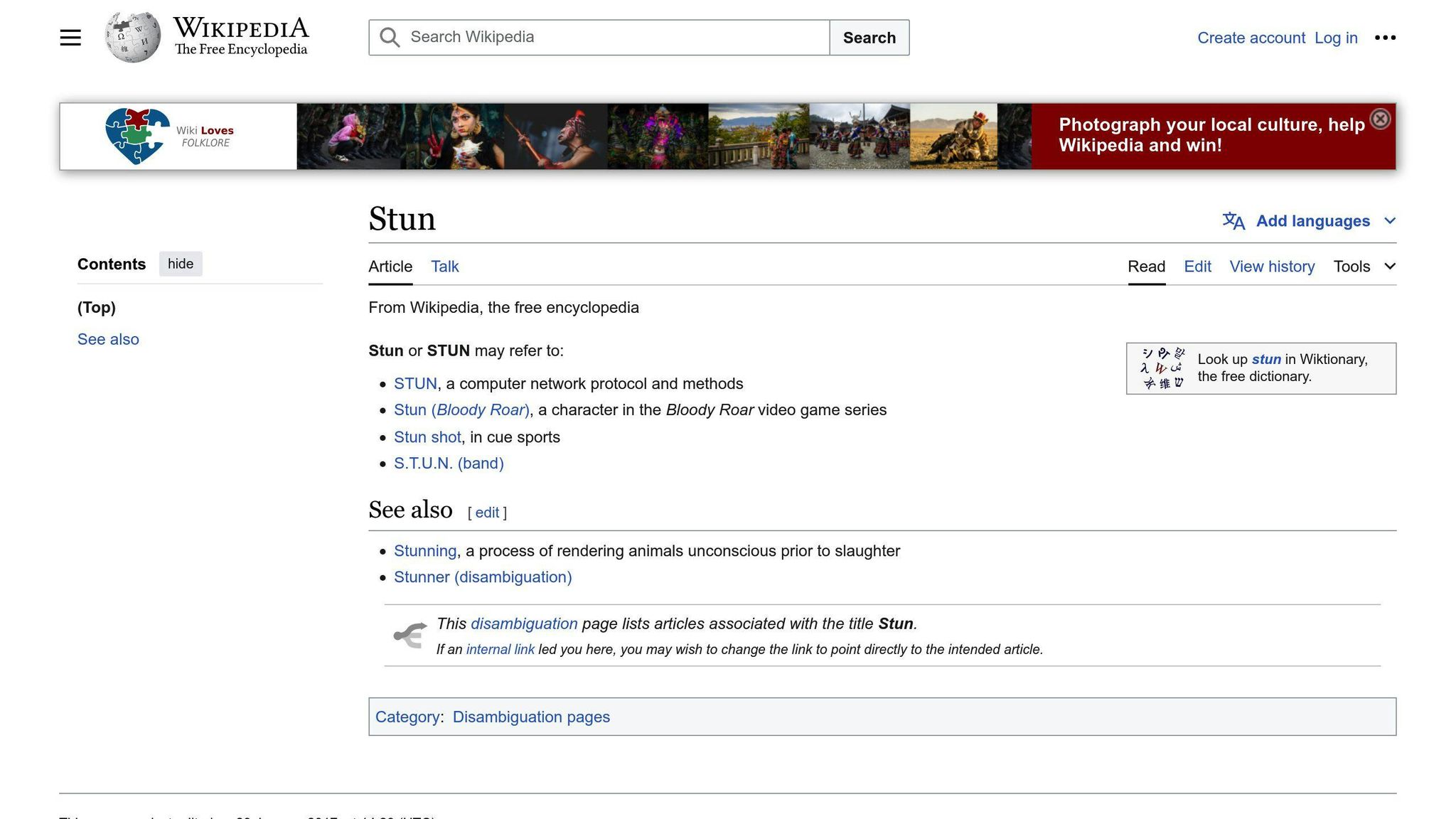Screen dimensions: 1456x819
Task: Click the disambiguation fork arrow icon
Action: [x=410, y=635]
